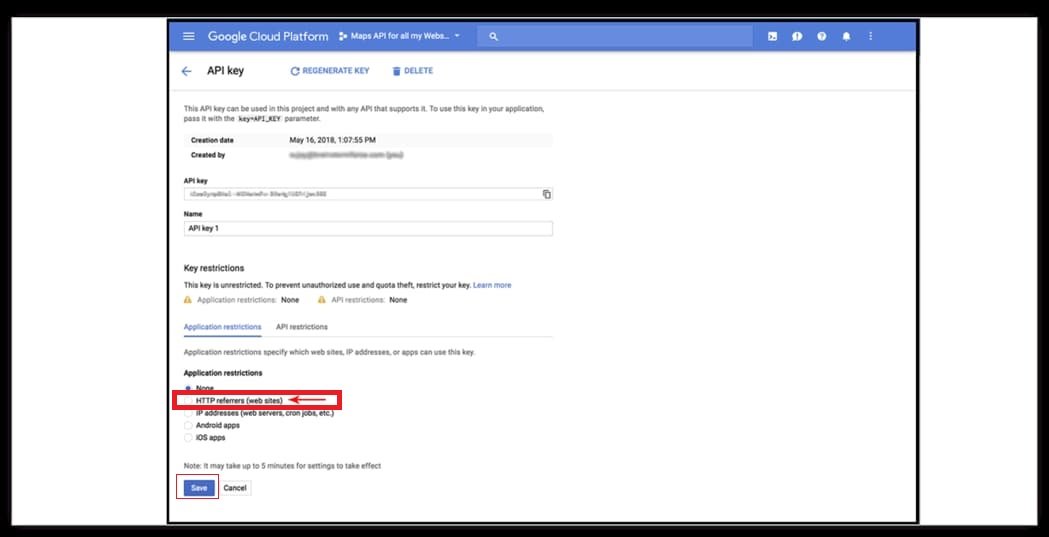Click the API restrictions warning icon
This screenshot has height=537, width=1049.
pyautogui.click(x=322, y=300)
